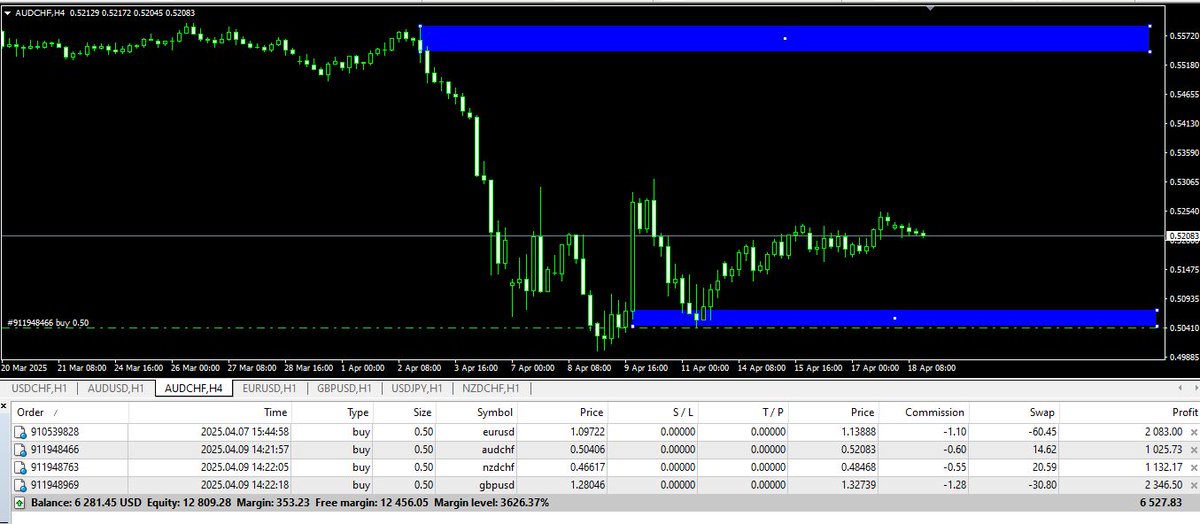
Task: Click the order icon for 911948466
Action: [x=21, y=450]
